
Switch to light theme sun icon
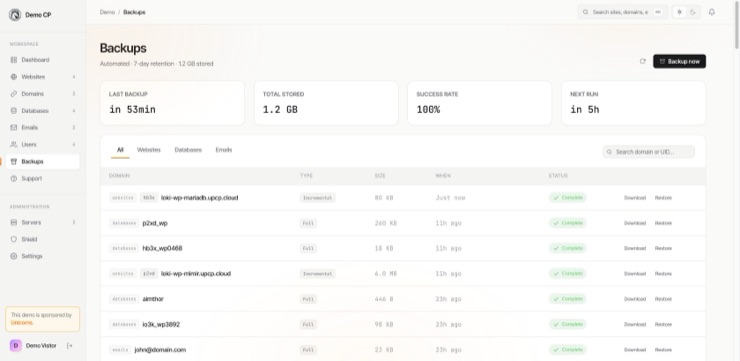coord(680,12)
